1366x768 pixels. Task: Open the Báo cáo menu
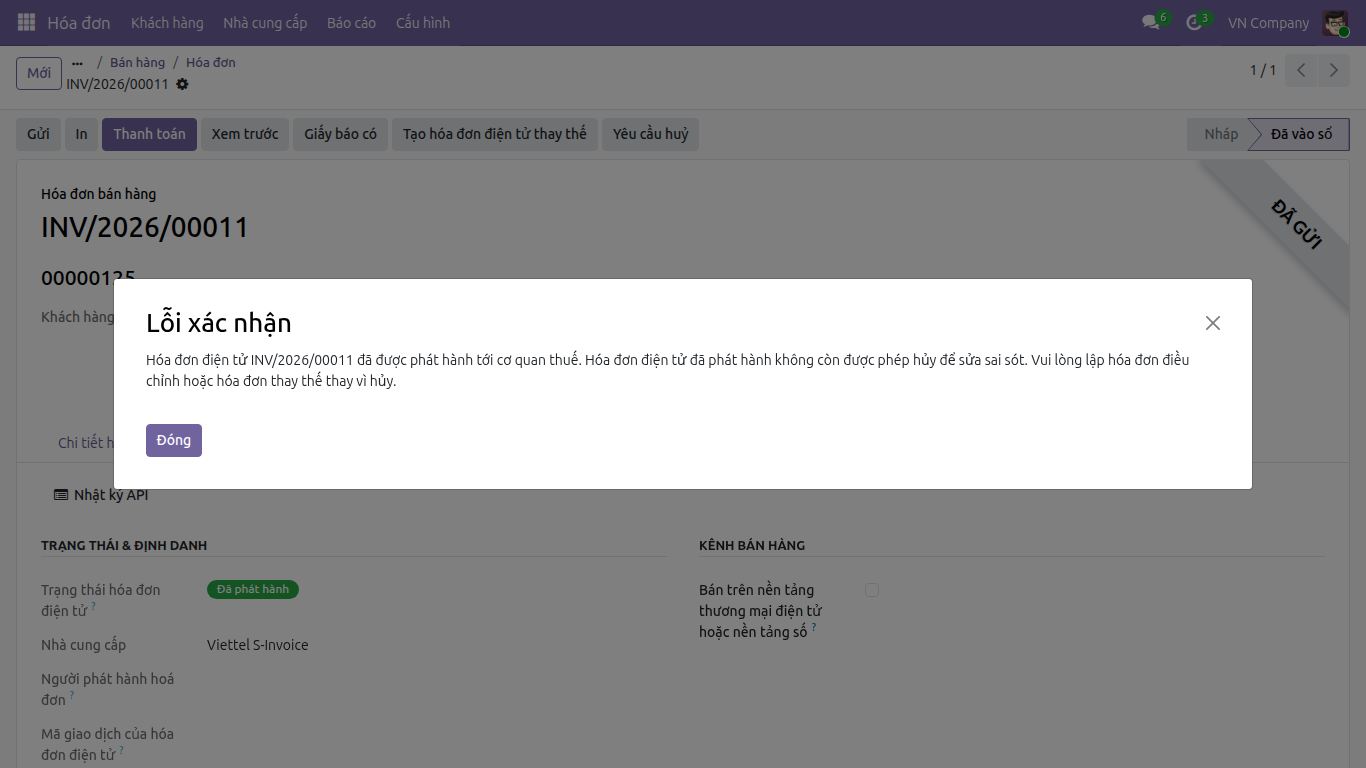(x=351, y=22)
